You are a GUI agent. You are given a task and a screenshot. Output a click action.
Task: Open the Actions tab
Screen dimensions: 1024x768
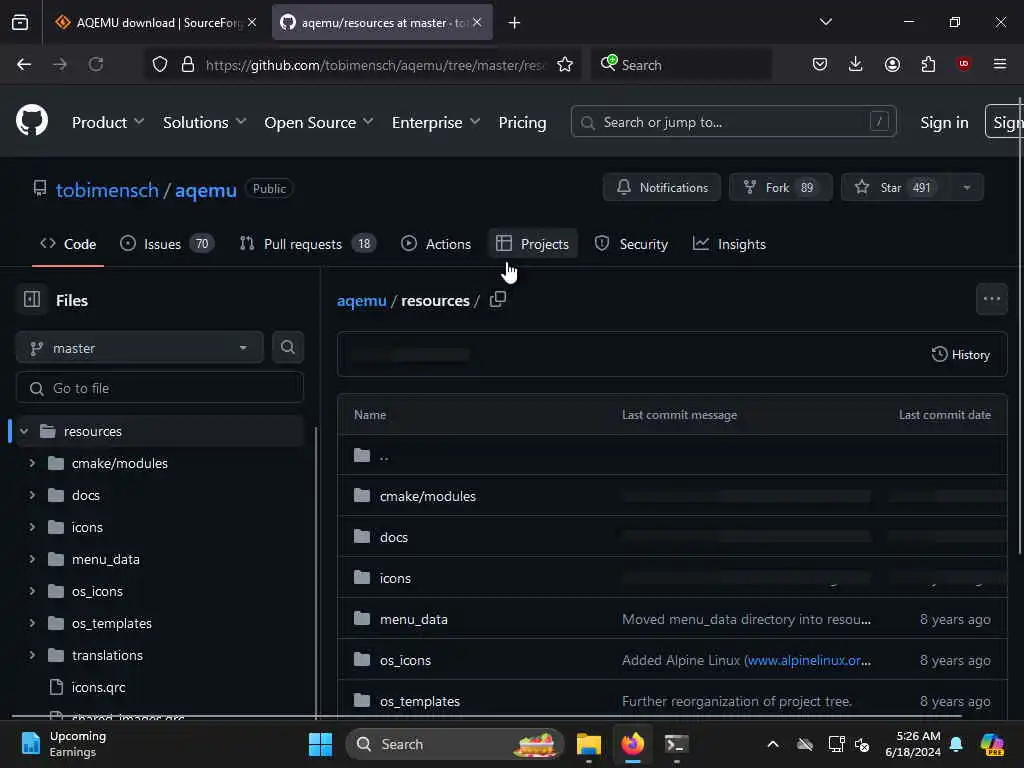pyautogui.click(x=436, y=244)
